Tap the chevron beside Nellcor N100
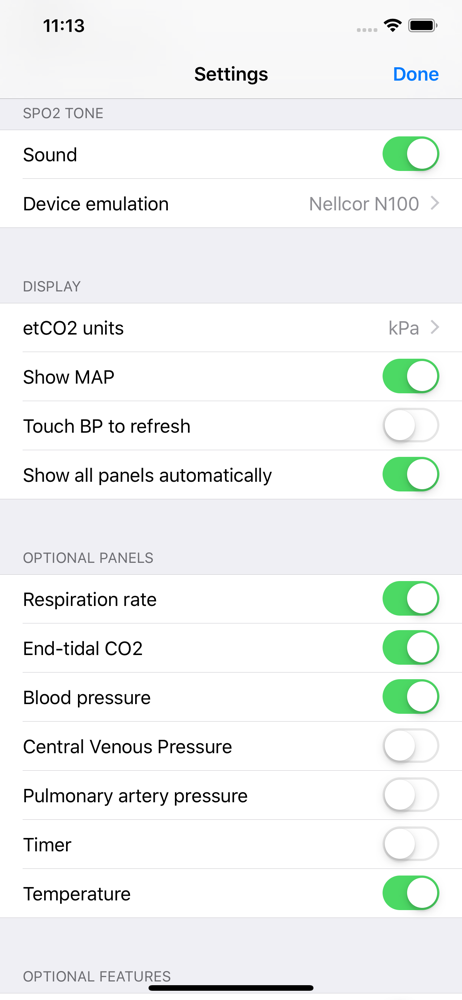This screenshot has height=1000, width=462. (435, 203)
